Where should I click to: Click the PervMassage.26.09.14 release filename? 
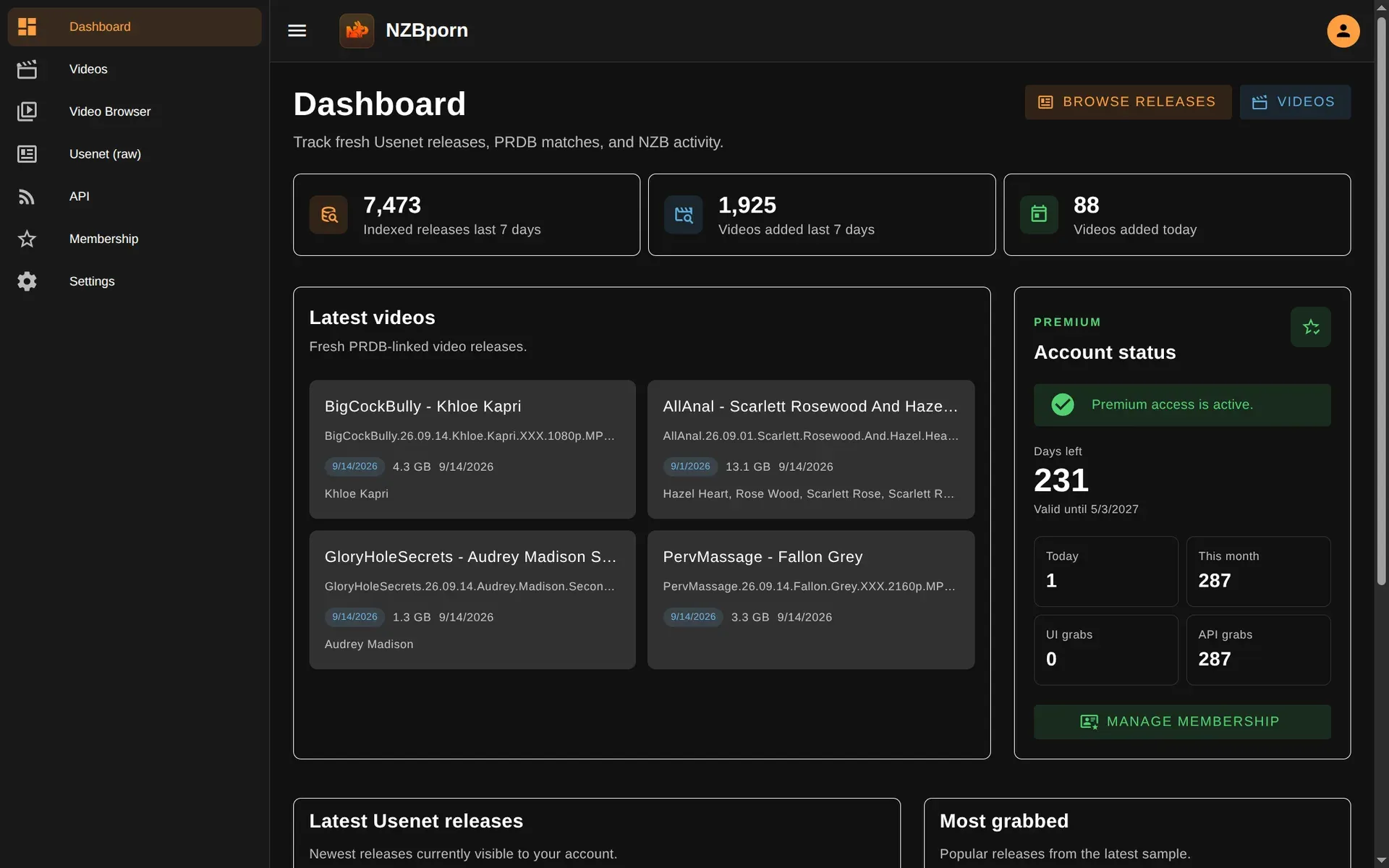point(809,587)
